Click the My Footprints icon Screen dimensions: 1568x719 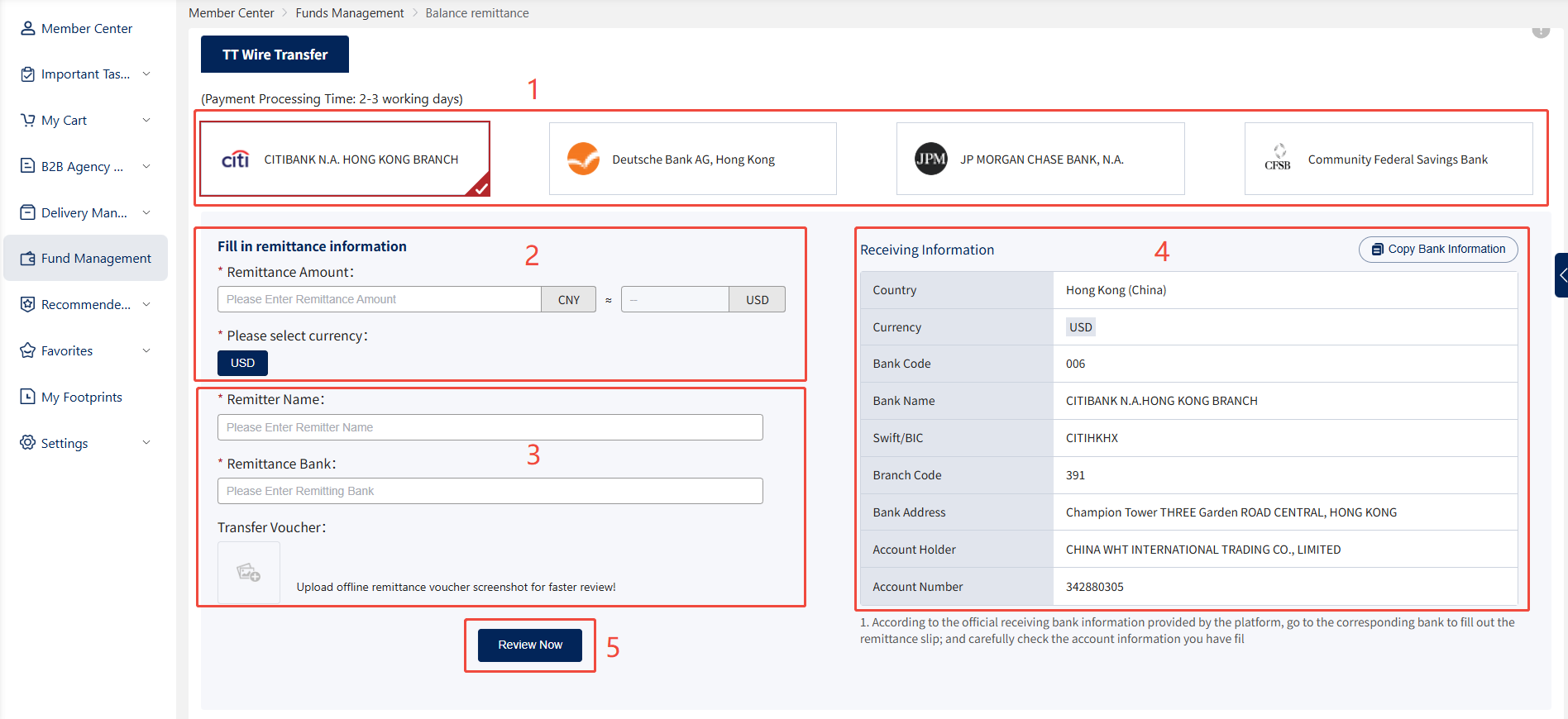pyautogui.click(x=28, y=397)
